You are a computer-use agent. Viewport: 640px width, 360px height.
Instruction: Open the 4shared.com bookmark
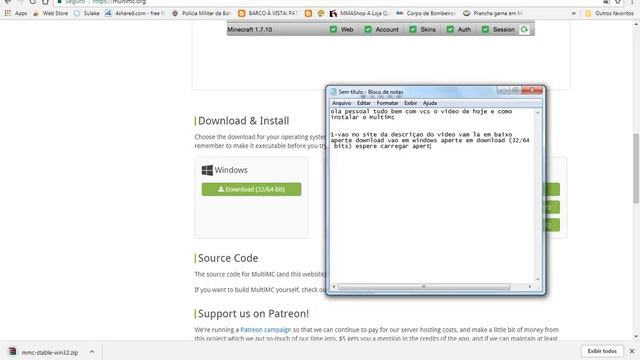coord(134,13)
